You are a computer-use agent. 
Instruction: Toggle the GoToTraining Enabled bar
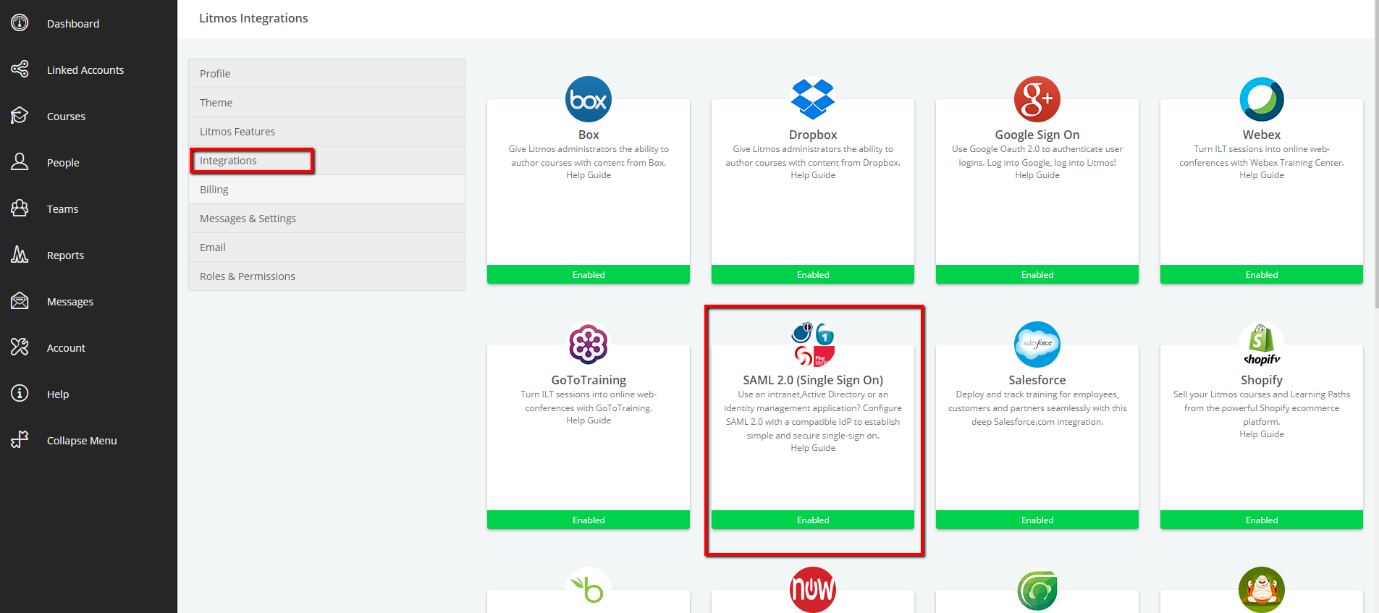588,520
